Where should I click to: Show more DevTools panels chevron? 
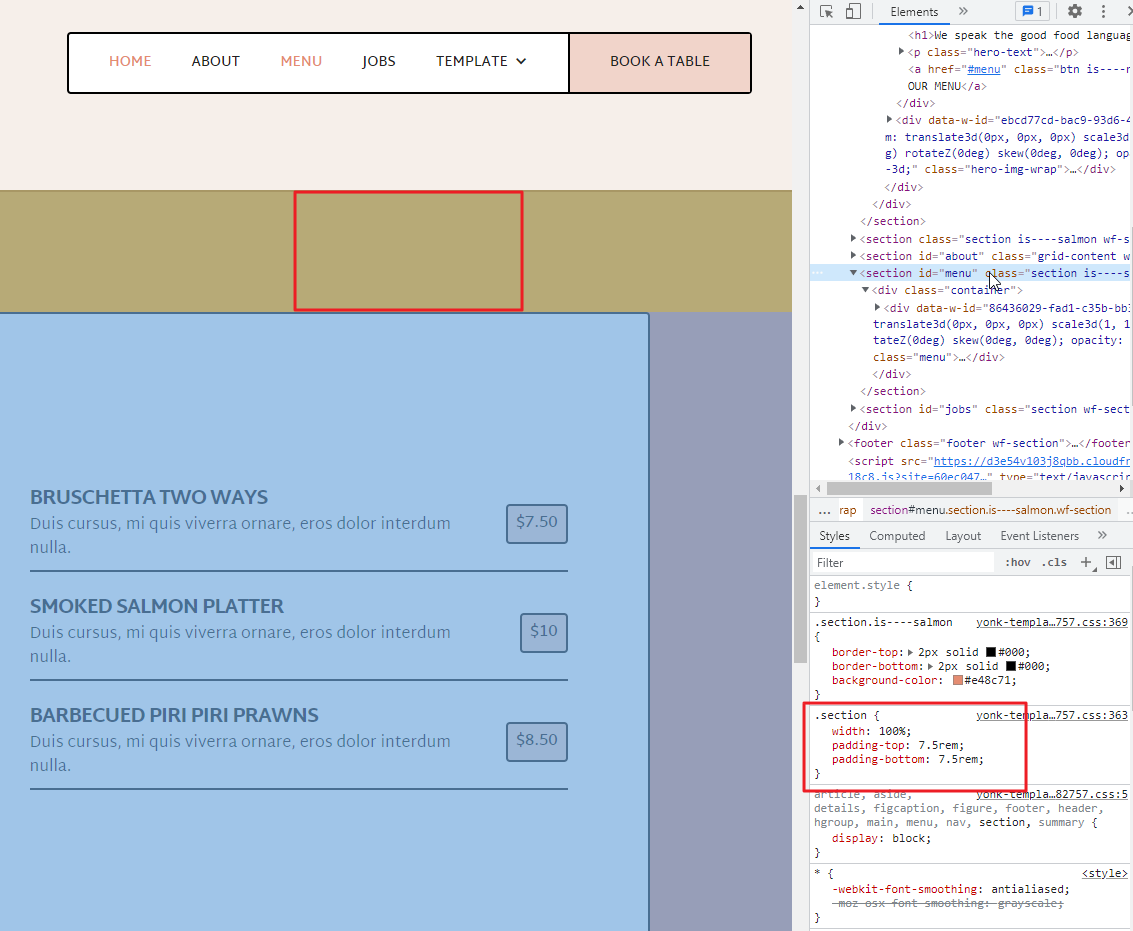pyautogui.click(x=963, y=12)
